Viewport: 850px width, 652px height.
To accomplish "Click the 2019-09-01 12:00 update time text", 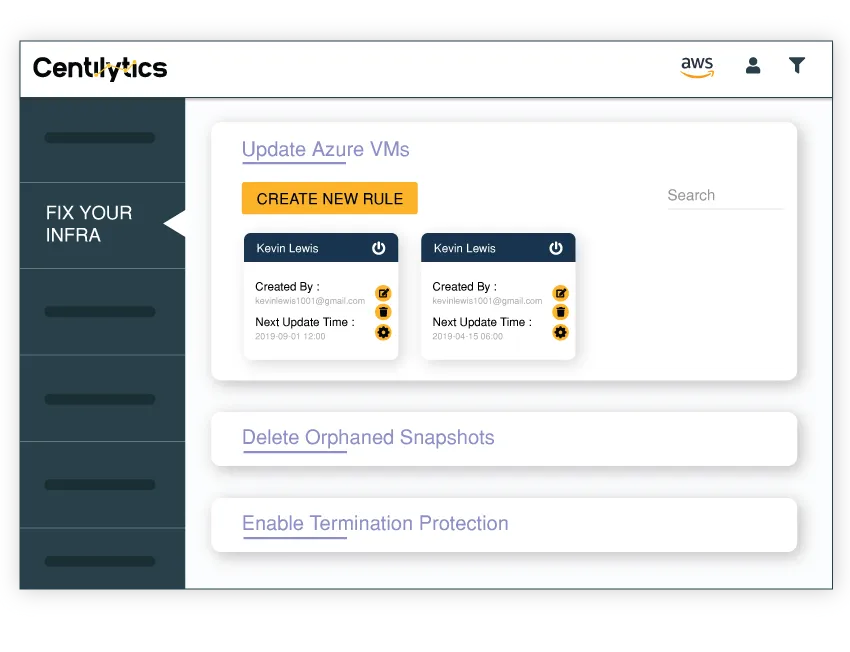I will [290, 337].
